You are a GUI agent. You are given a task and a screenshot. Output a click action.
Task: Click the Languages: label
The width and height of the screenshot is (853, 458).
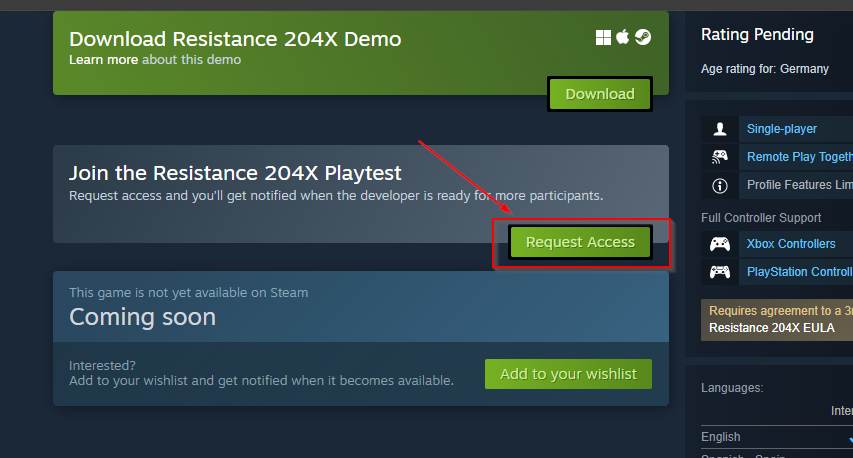point(732,388)
